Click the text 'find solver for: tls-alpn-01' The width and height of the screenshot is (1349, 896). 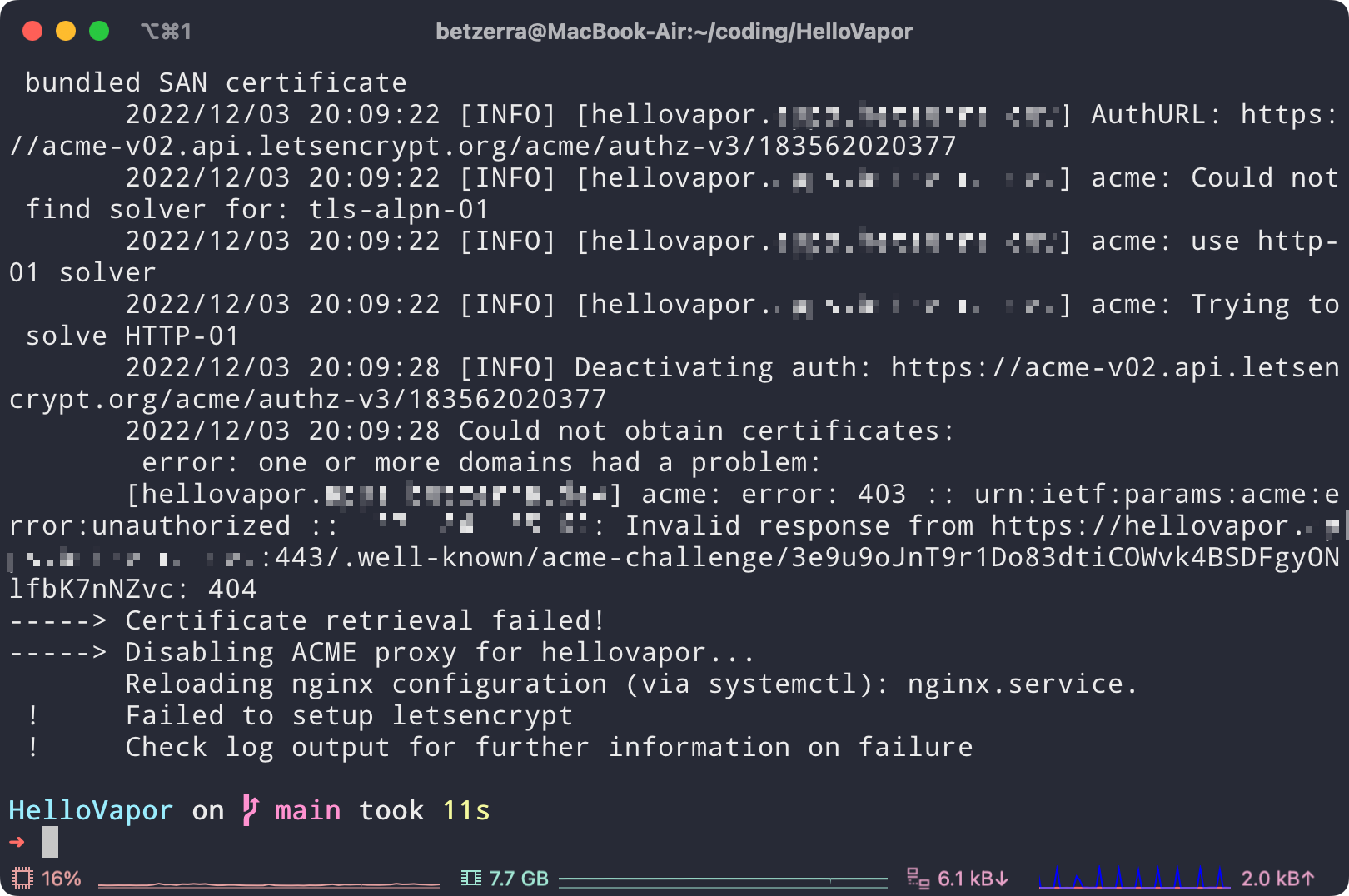click(257, 209)
